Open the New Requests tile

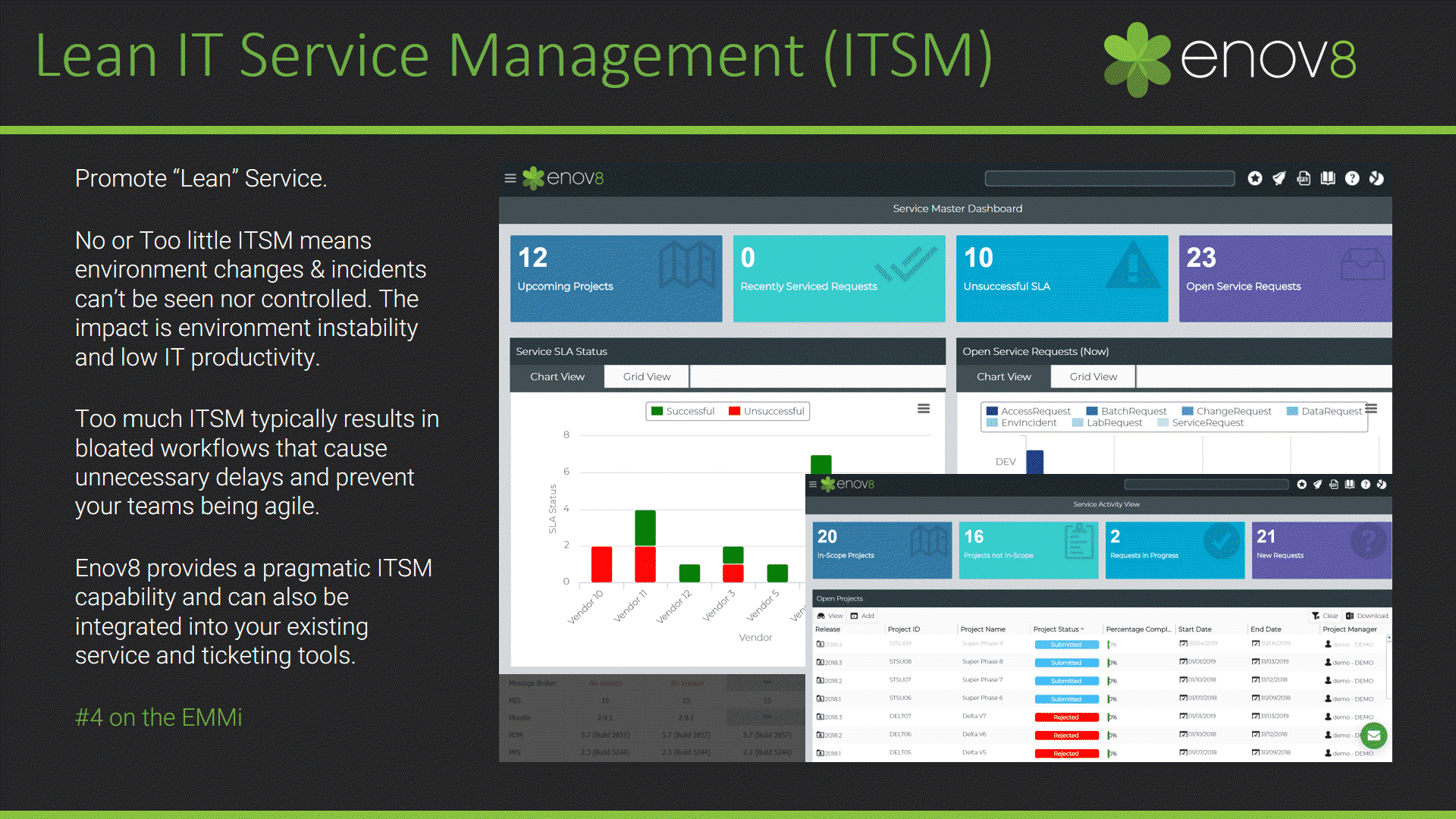coord(1321,551)
